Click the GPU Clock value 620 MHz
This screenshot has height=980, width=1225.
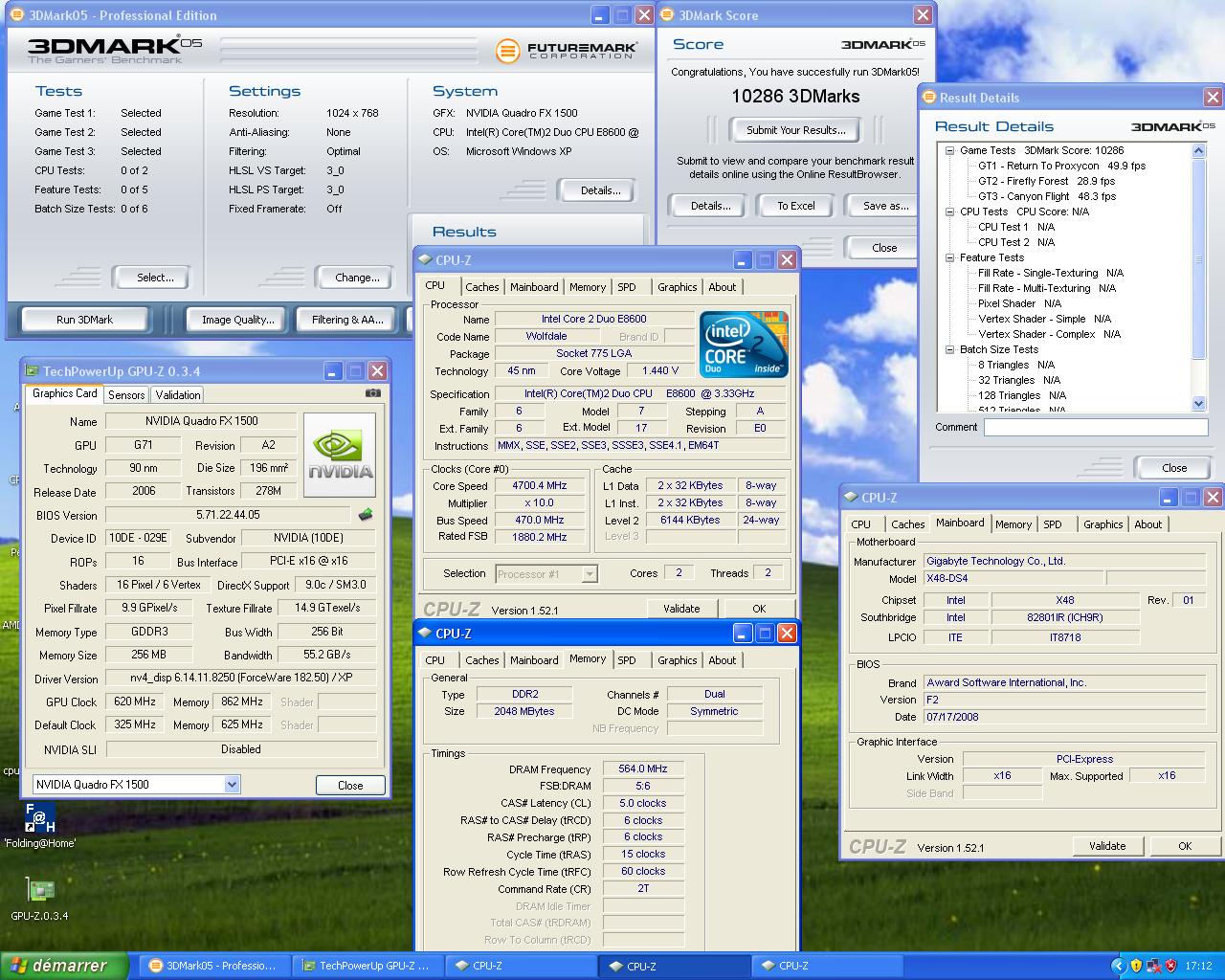pos(134,702)
